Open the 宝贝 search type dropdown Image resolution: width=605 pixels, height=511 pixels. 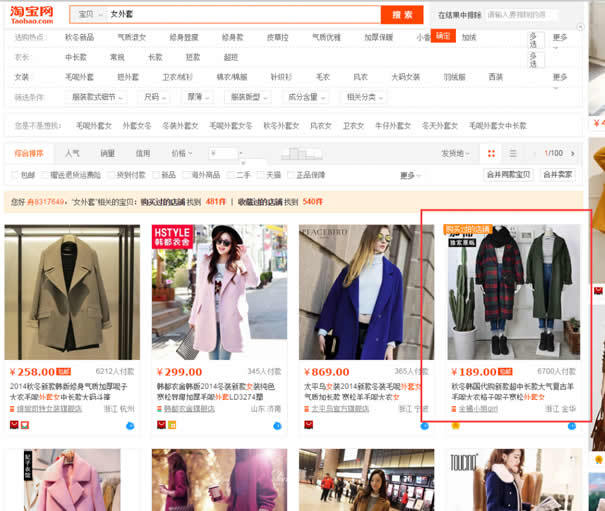[x=87, y=15]
